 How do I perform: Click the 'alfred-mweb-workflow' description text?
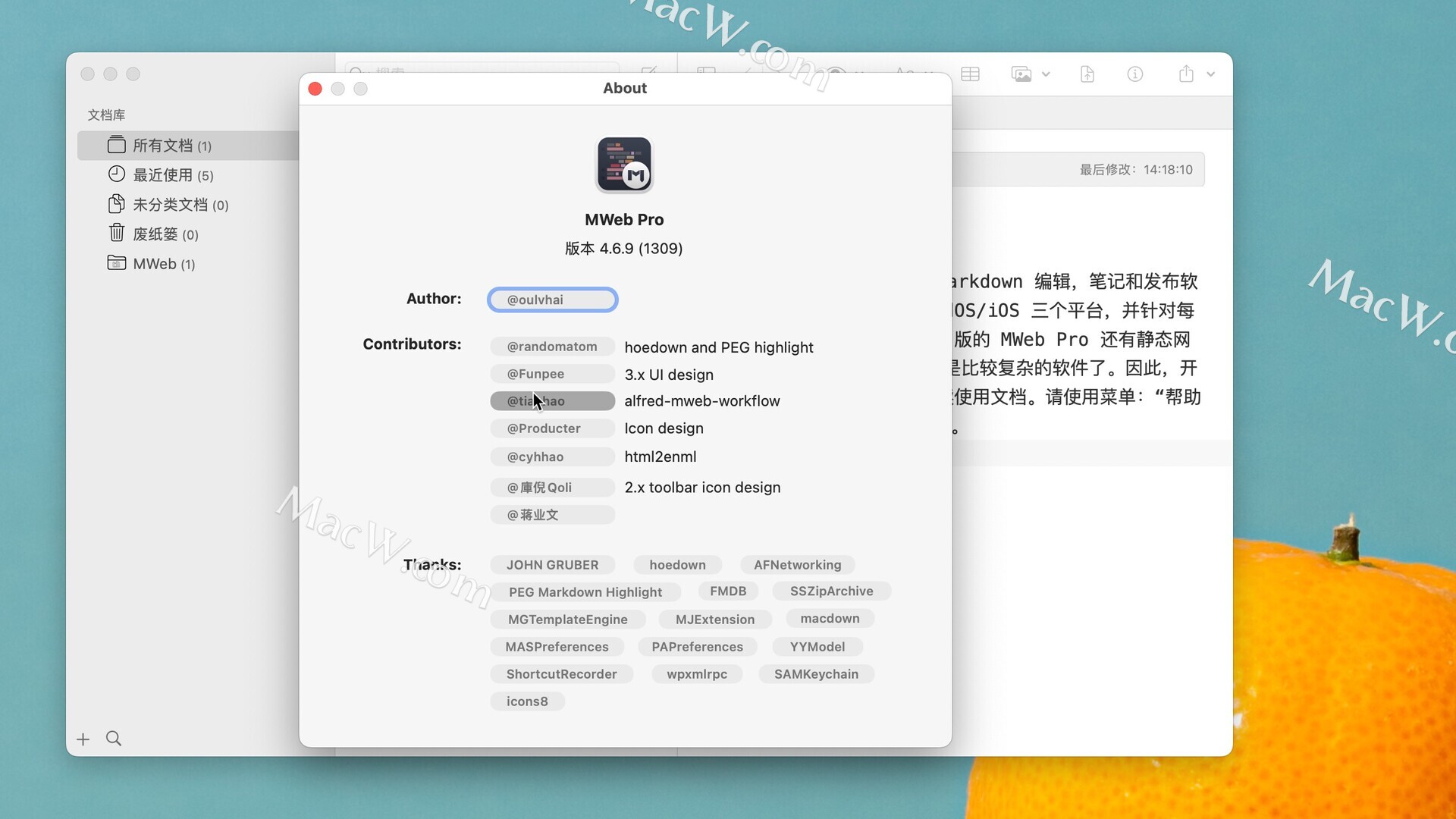702,401
